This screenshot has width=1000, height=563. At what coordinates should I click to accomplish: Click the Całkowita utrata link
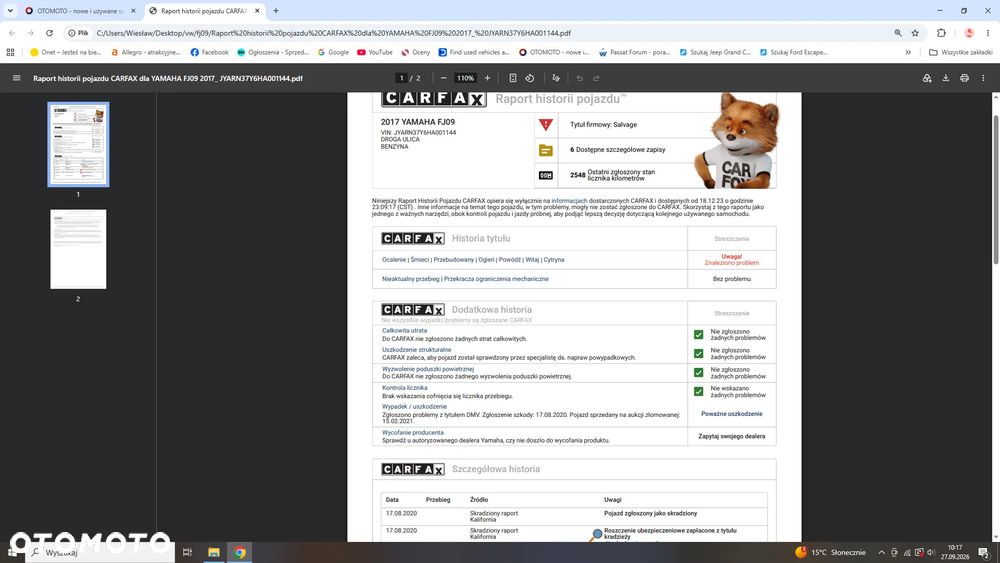click(x=404, y=330)
